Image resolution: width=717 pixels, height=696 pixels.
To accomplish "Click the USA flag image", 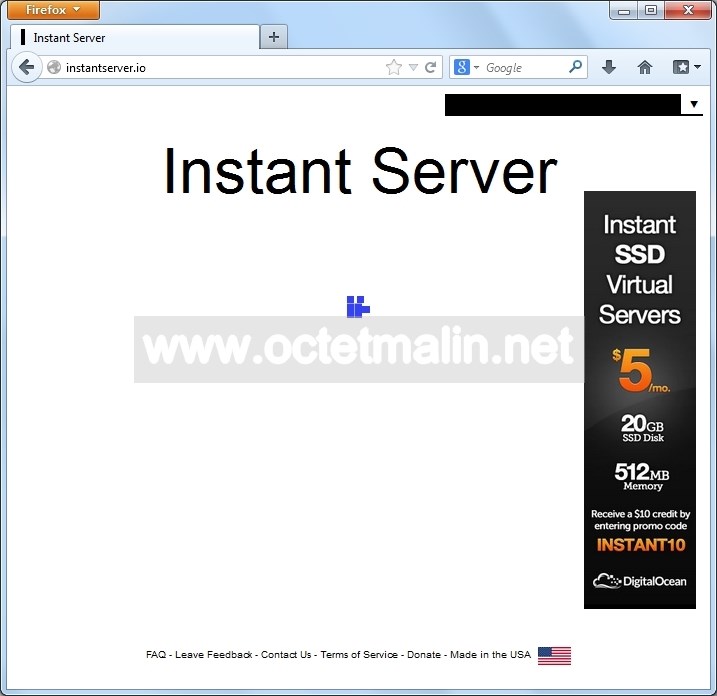I will (x=554, y=656).
